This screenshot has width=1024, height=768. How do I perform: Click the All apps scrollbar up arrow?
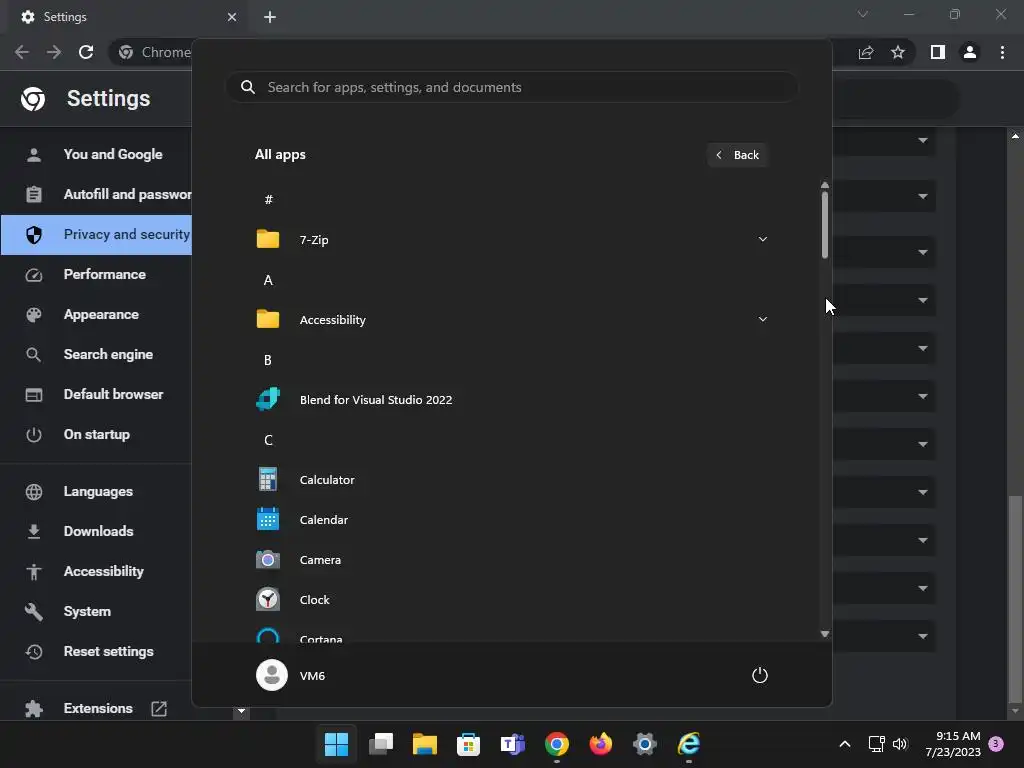click(x=824, y=185)
